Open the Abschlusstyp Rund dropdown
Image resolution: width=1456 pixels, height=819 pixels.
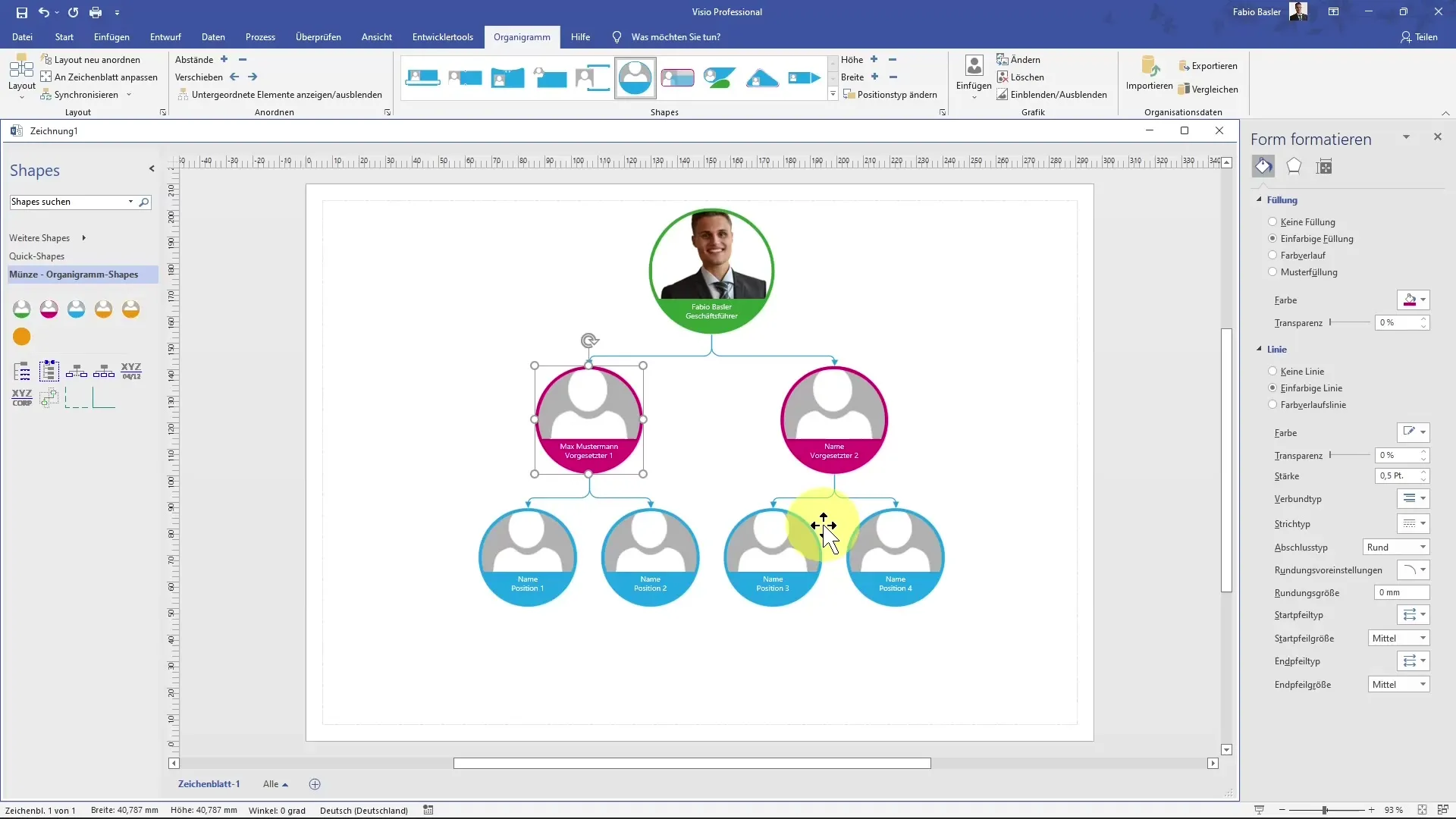tap(1396, 547)
